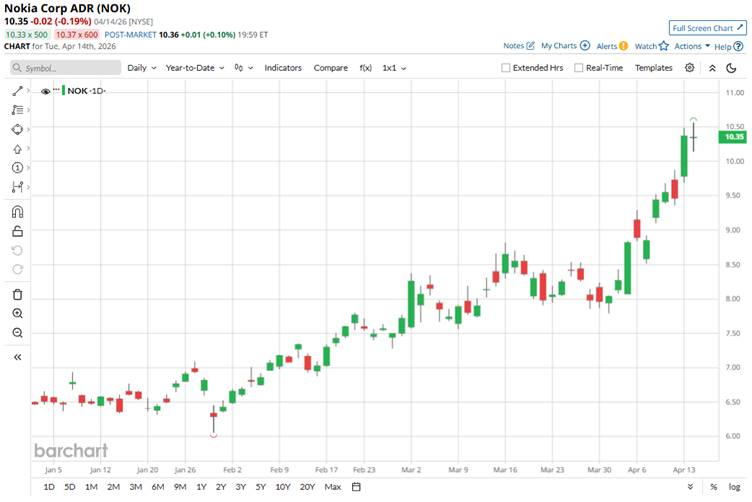The height and width of the screenshot is (502, 752).
Task: Switch to dark mode with moon icon
Action: click(714, 68)
